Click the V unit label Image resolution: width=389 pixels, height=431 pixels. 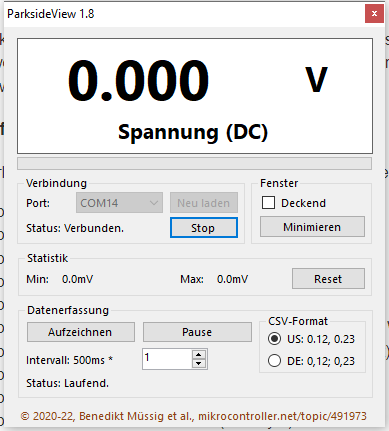[x=316, y=80]
